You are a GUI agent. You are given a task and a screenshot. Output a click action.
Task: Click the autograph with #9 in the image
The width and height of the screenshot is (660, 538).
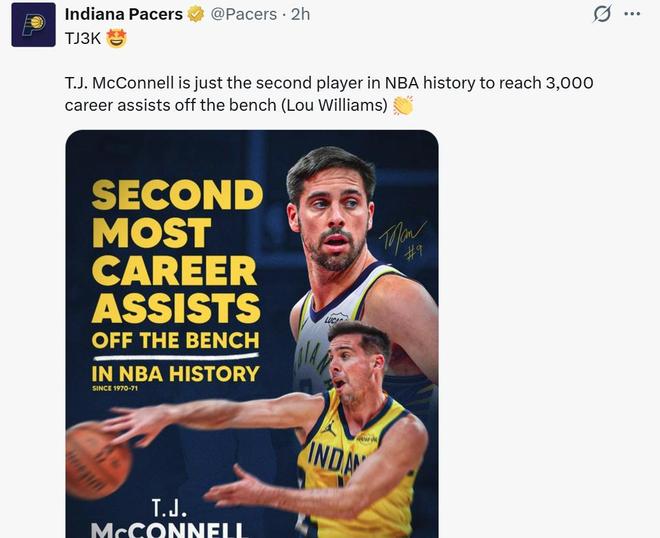tap(404, 240)
